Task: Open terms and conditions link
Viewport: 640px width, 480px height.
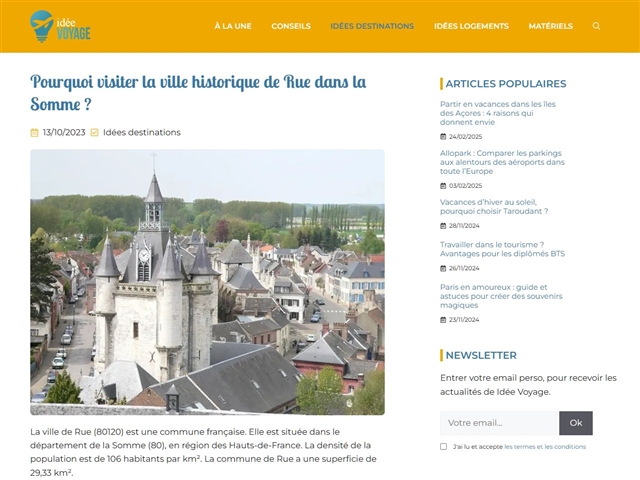Action: tap(545, 447)
